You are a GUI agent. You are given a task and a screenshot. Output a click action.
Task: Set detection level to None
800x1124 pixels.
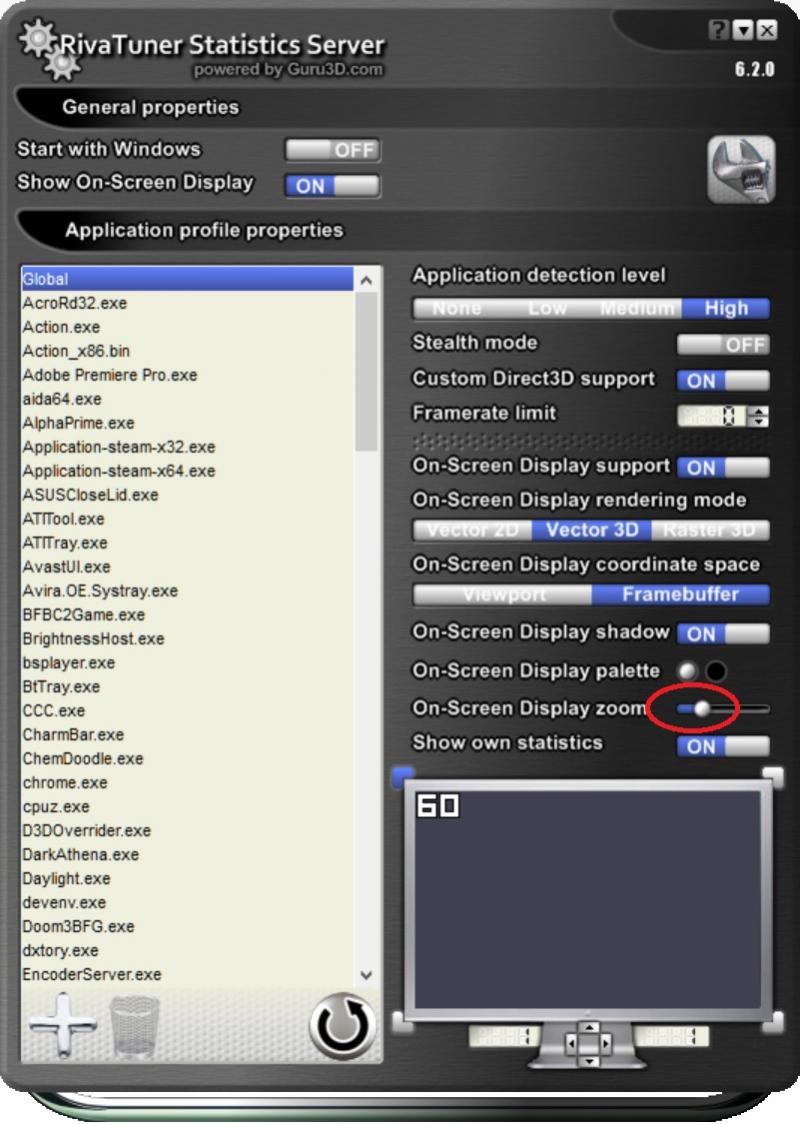click(457, 308)
